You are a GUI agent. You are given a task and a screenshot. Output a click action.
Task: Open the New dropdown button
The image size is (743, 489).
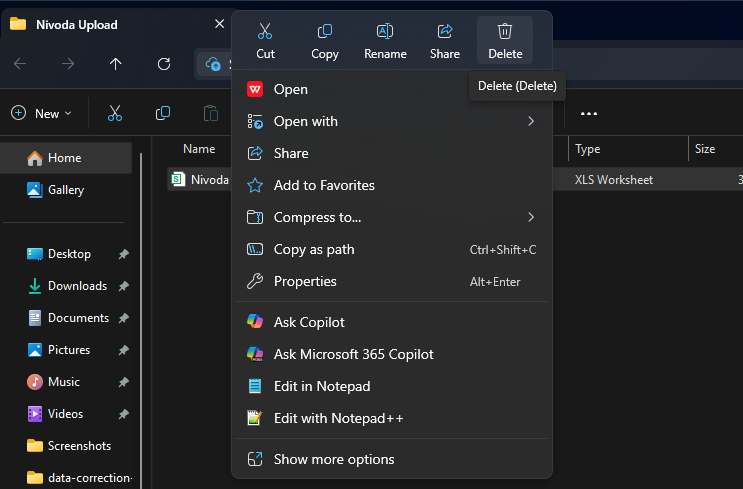[42, 113]
